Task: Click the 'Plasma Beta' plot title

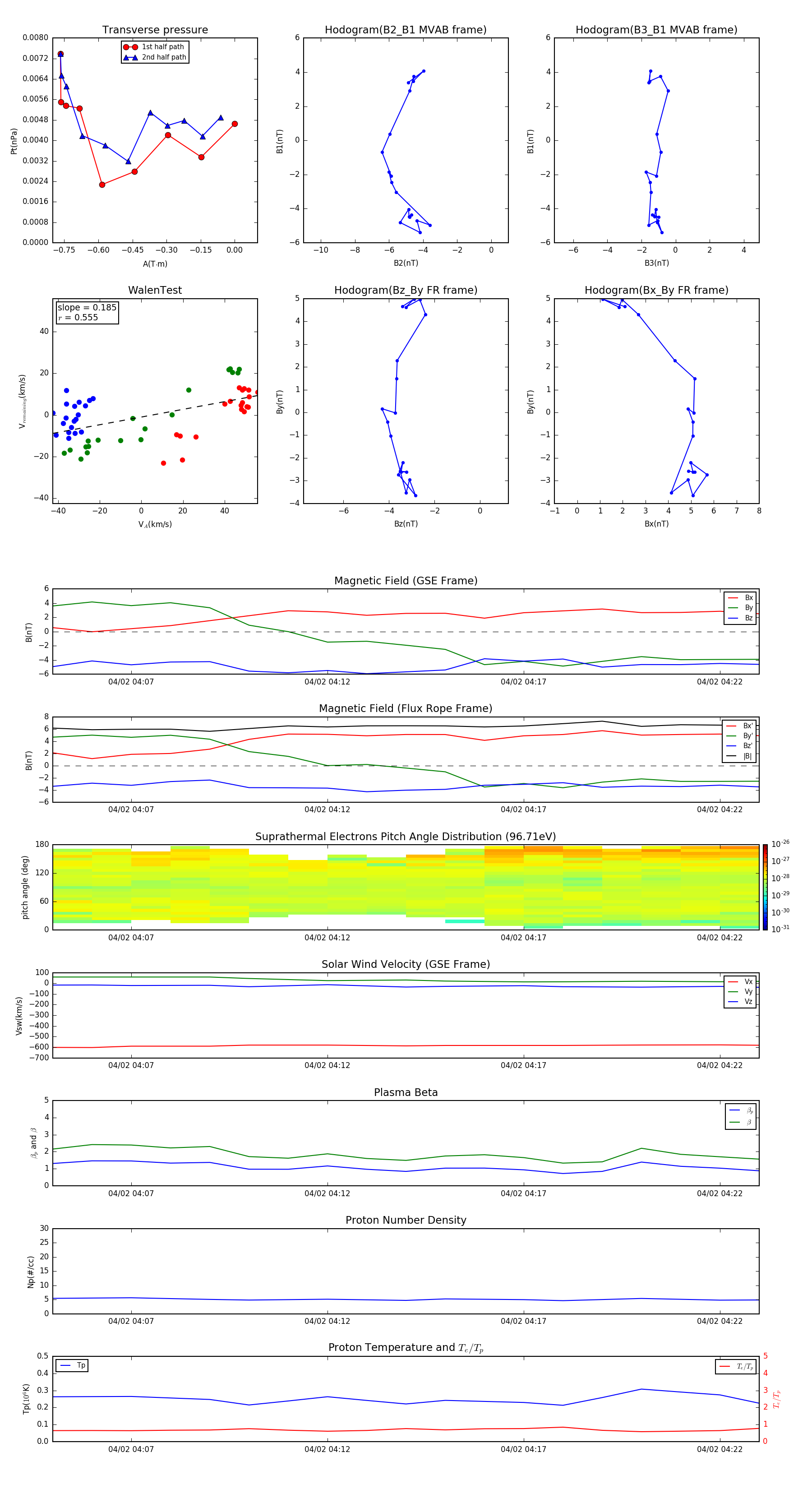Action: 406,1093
